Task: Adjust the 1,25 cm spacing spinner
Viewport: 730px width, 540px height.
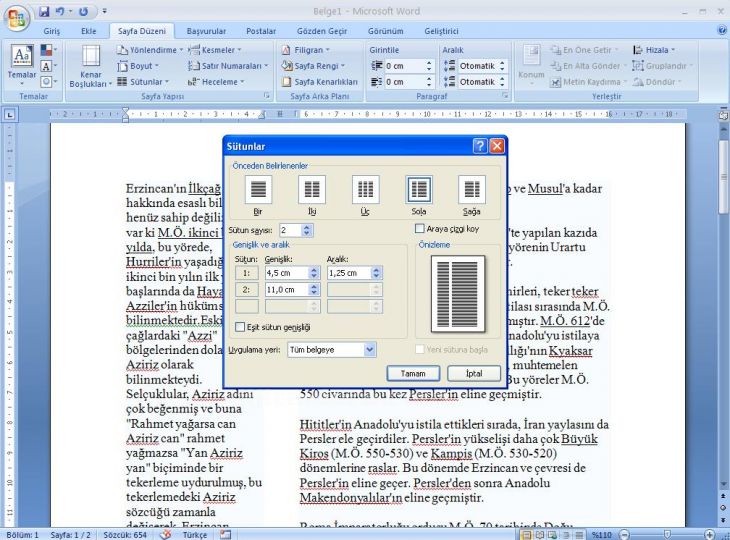Action: 377,273
